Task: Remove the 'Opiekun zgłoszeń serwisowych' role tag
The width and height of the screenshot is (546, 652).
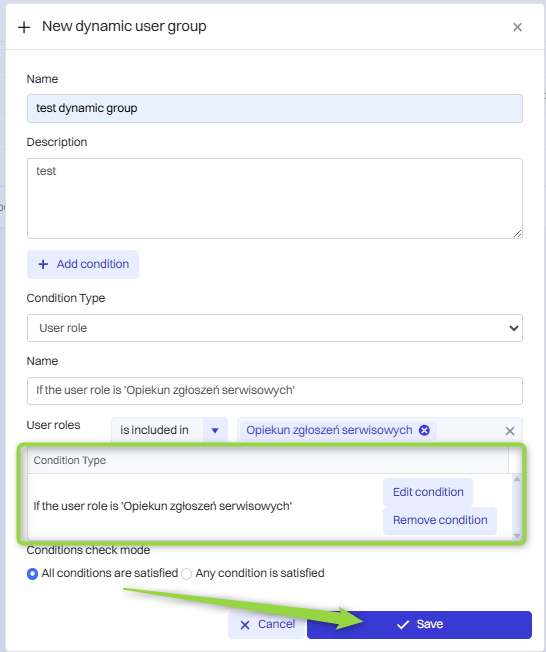Action: (x=424, y=430)
